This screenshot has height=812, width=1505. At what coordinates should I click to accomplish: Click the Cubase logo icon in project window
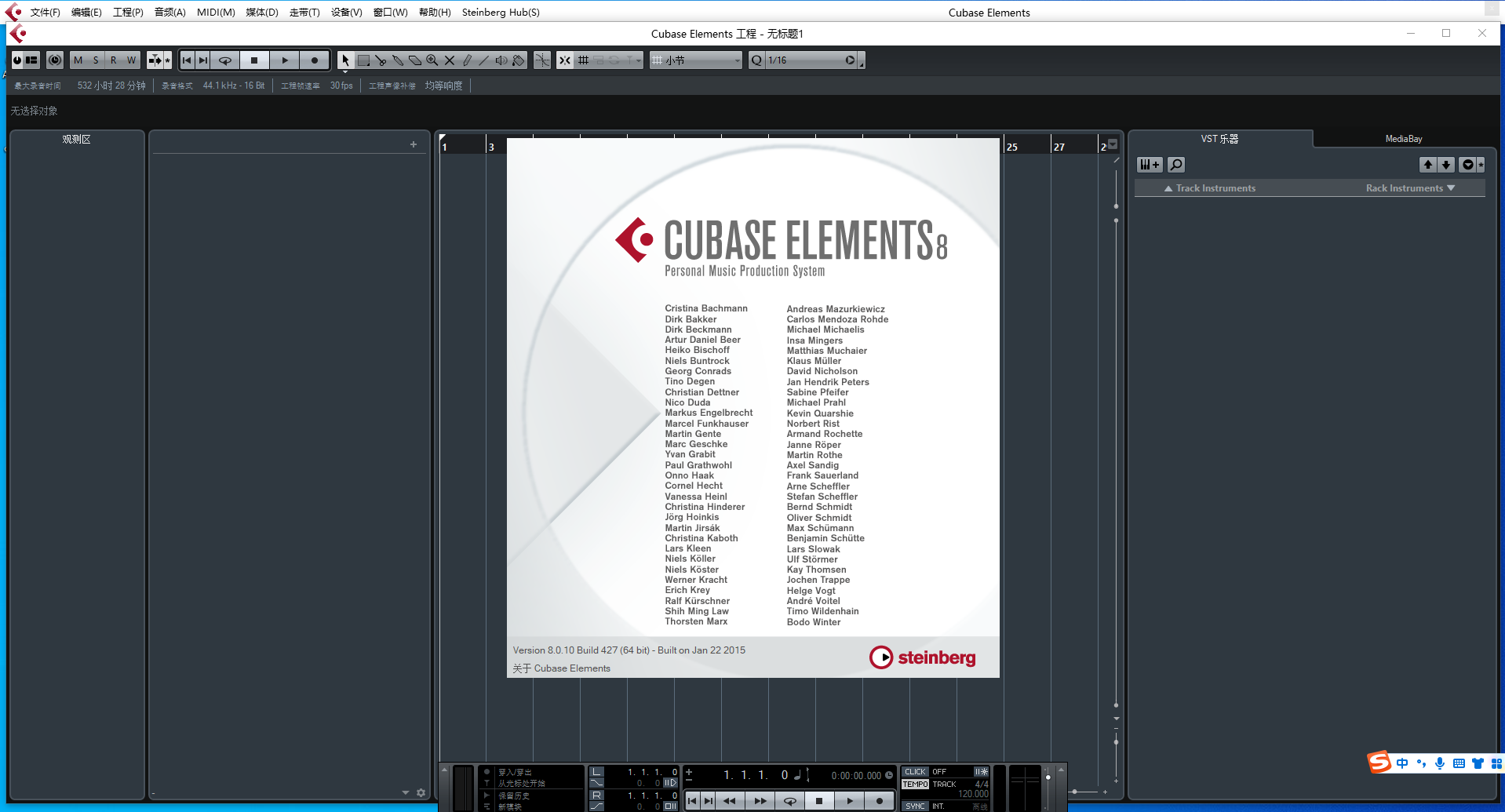tap(17, 34)
